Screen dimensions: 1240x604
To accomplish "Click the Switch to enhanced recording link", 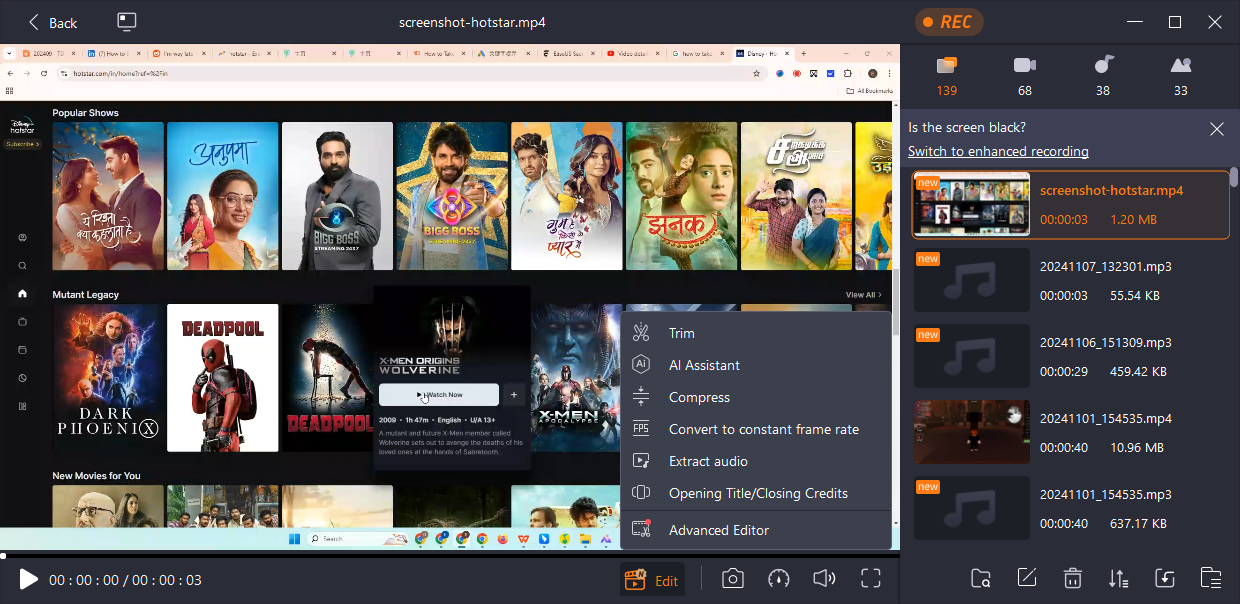I will [x=998, y=151].
